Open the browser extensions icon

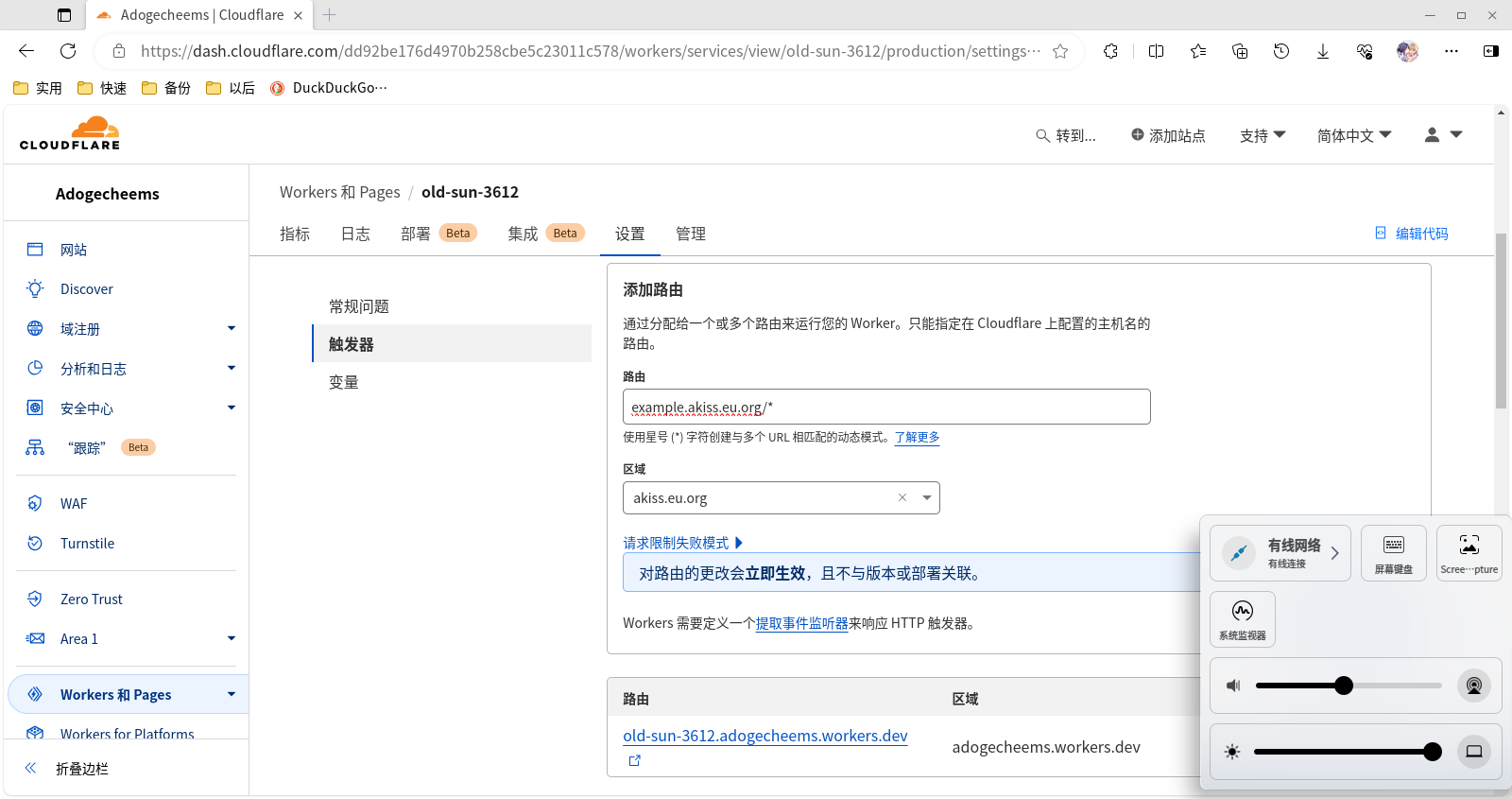(1110, 51)
